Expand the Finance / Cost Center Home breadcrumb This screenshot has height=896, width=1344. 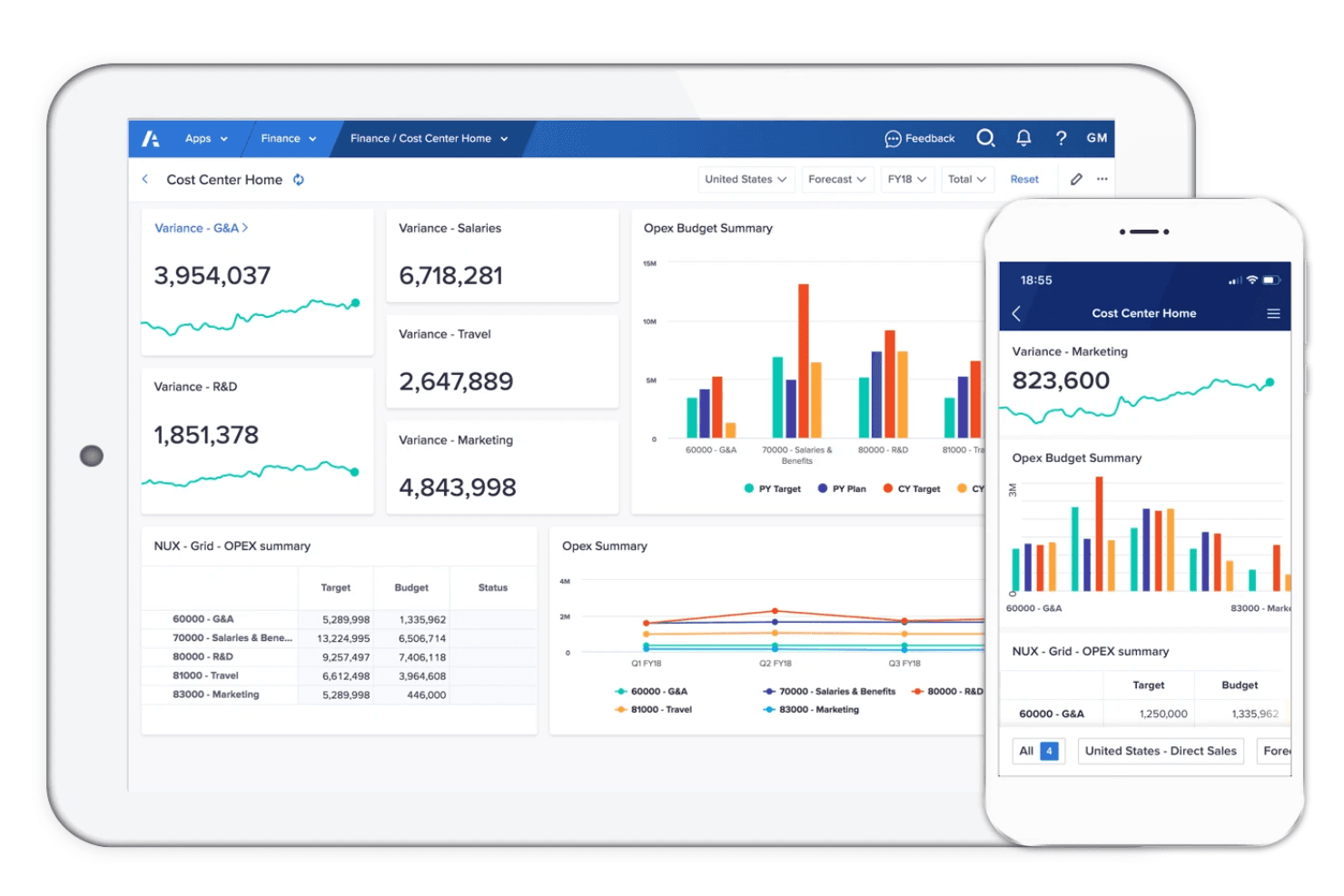click(x=430, y=139)
